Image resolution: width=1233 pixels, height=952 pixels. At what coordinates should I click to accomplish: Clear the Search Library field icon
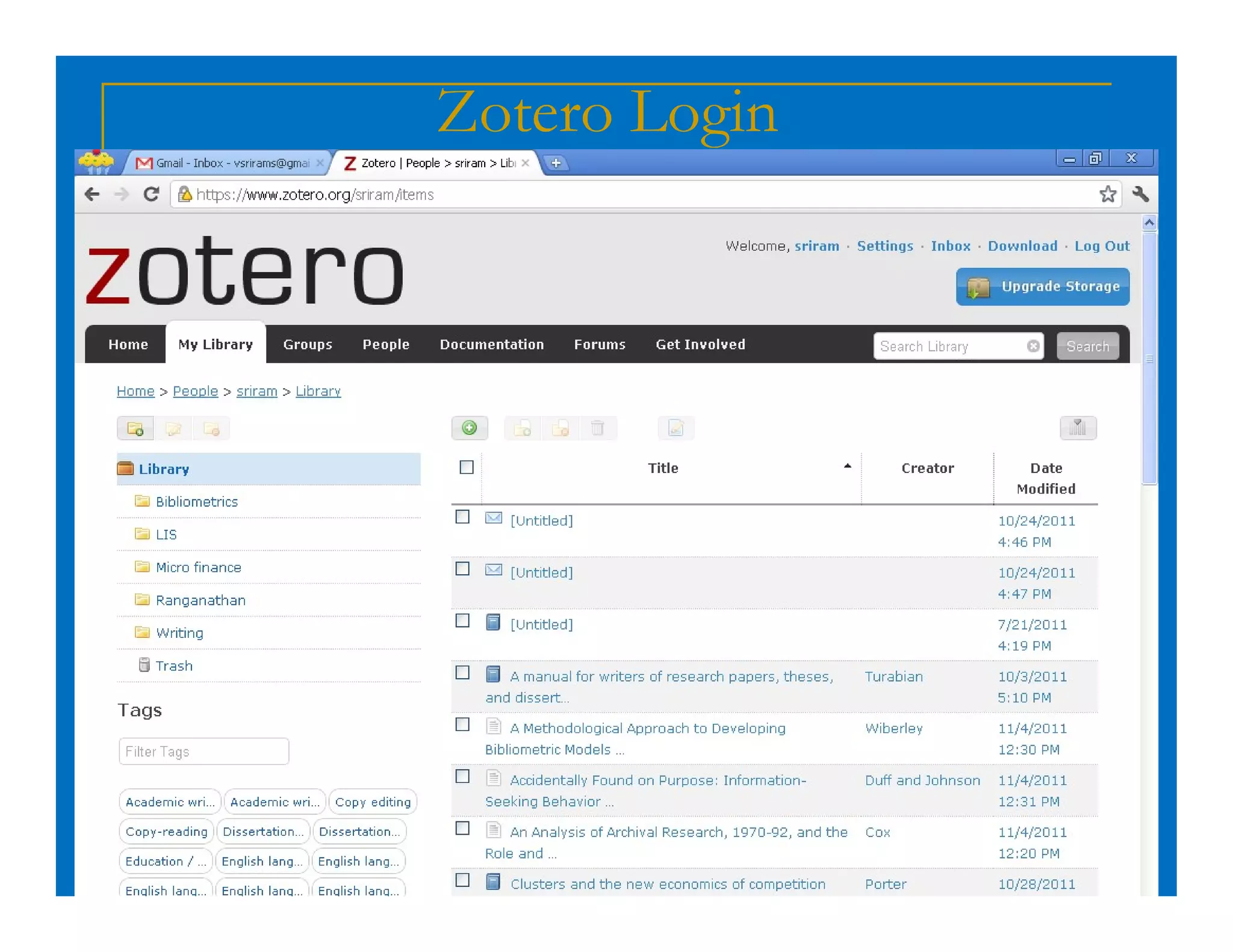(1033, 346)
